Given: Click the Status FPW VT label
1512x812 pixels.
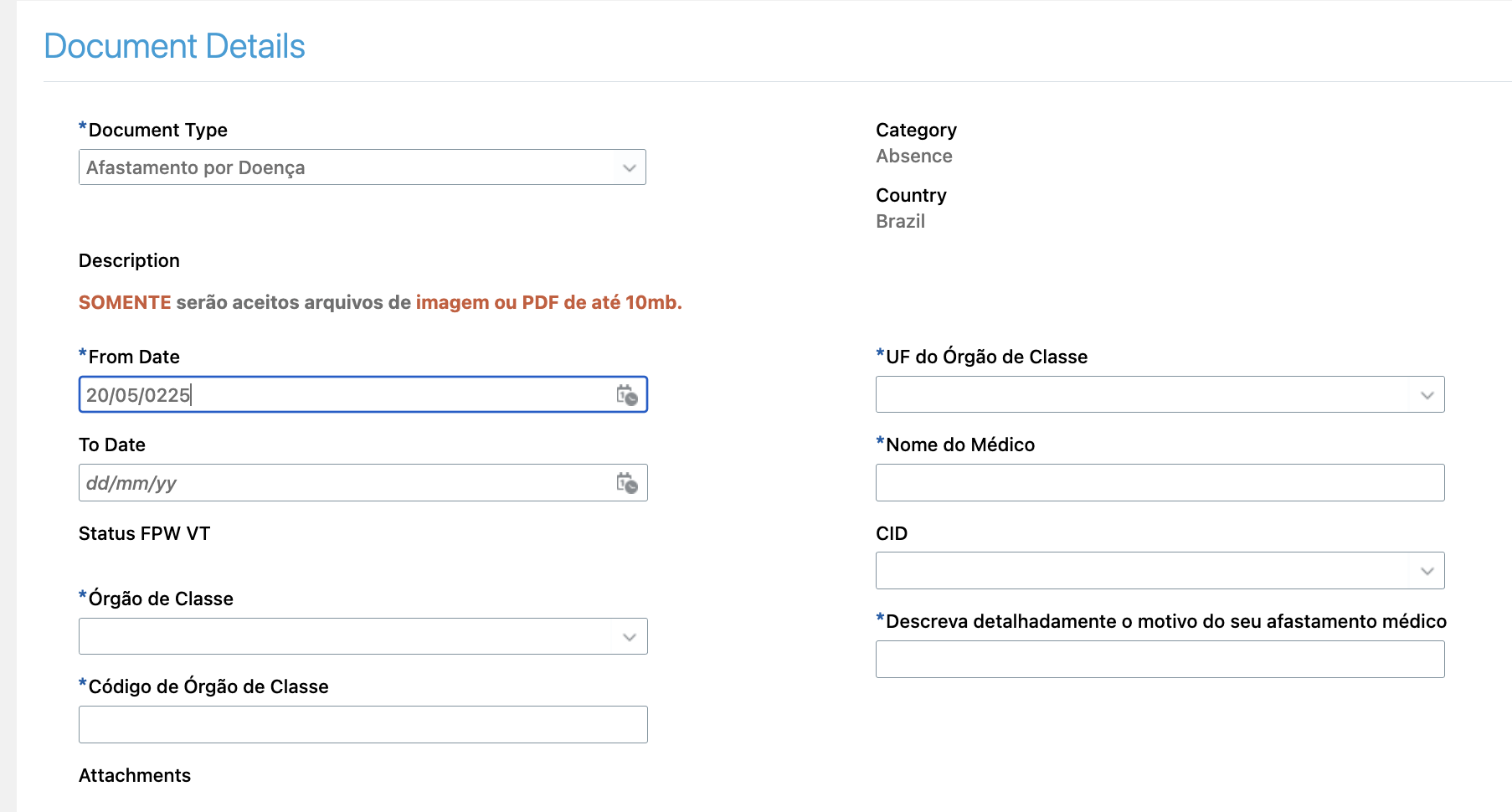Looking at the screenshot, I should [x=144, y=533].
